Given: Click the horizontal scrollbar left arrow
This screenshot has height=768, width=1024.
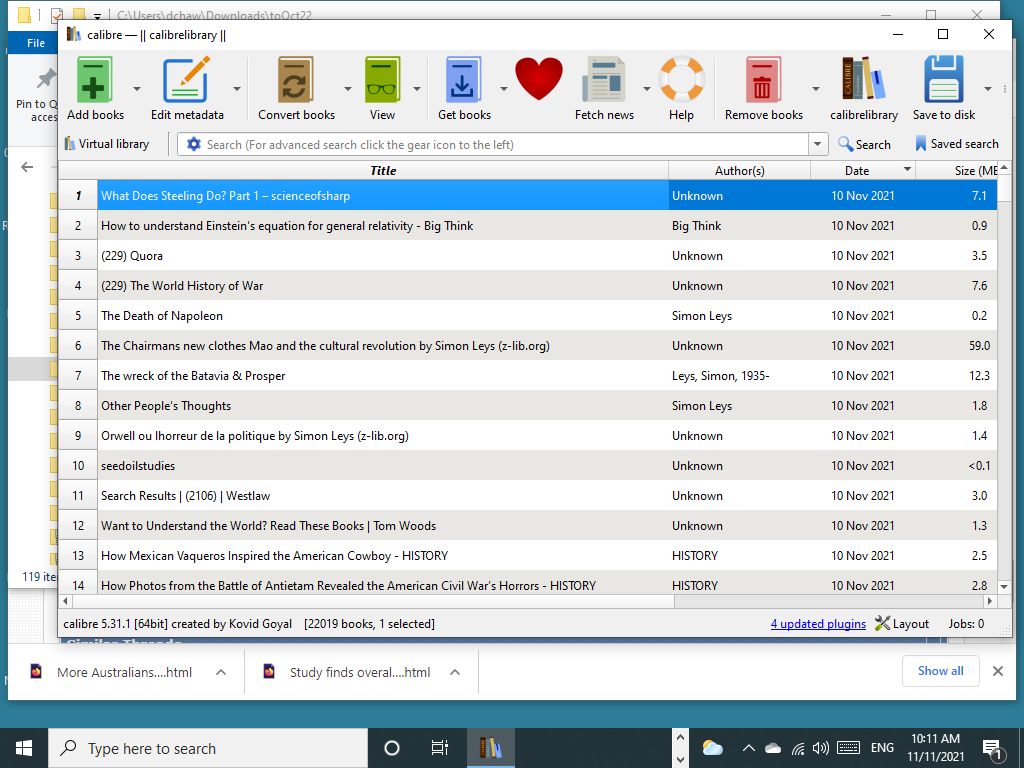Looking at the screenshot, I should (65, 600).
